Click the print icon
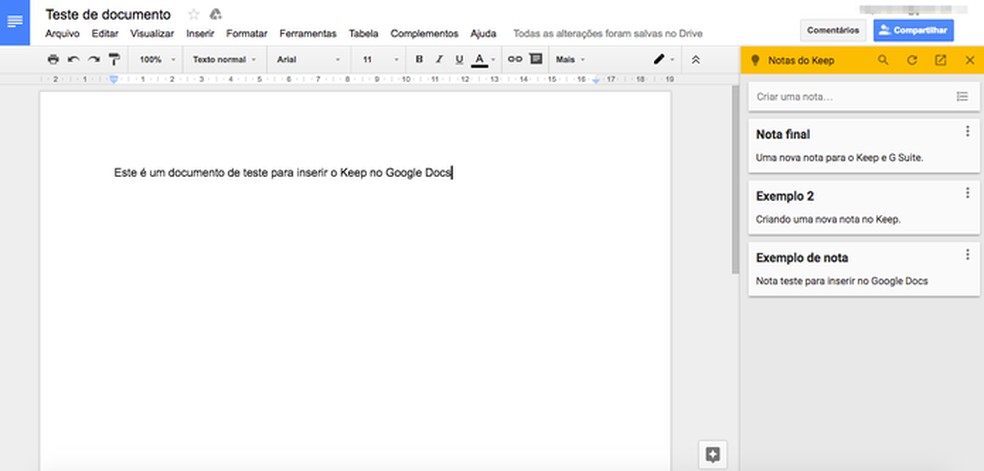Screen dimensions: 984x471 click(x=53, y=60)
